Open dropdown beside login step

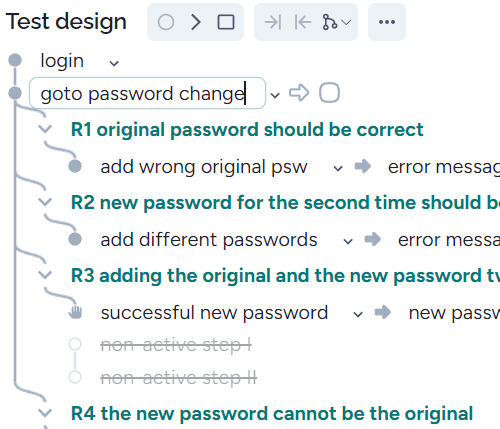coord(114,63)
